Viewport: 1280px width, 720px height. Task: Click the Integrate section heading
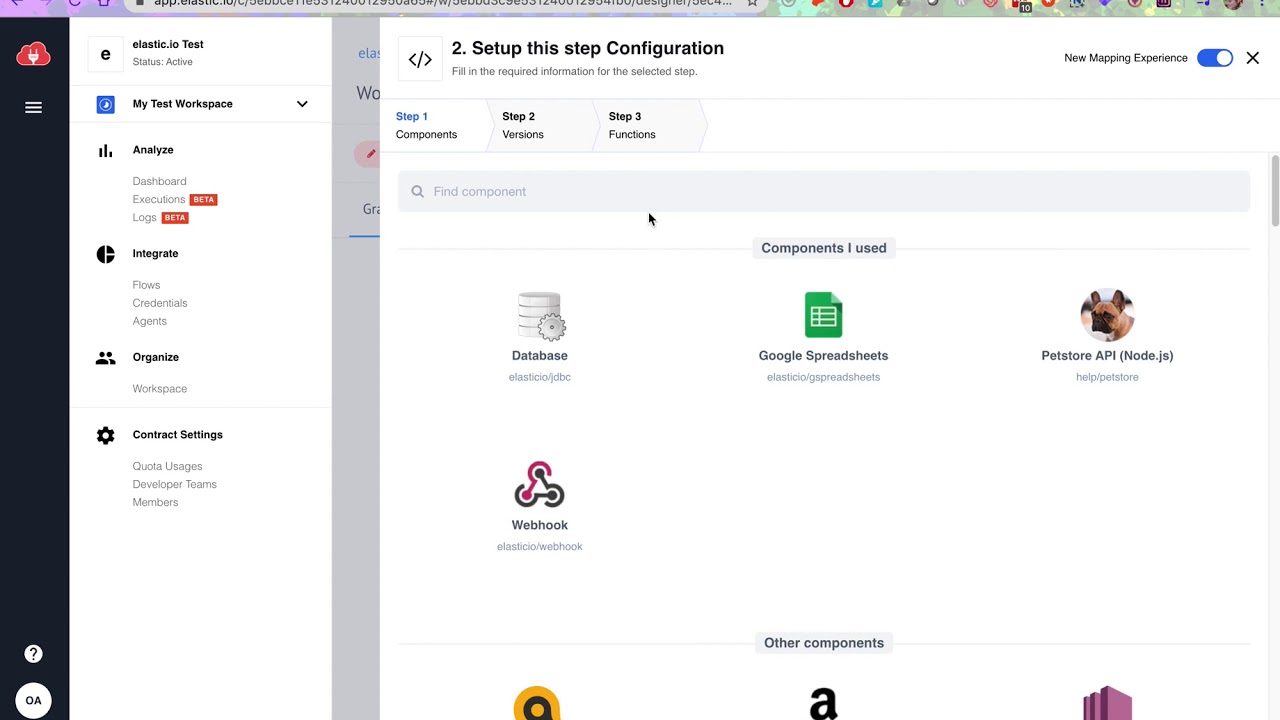tap(155, 254)
